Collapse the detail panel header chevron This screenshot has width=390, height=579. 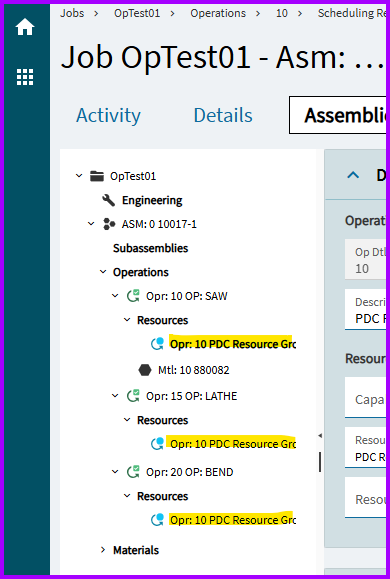click(353, 175)
